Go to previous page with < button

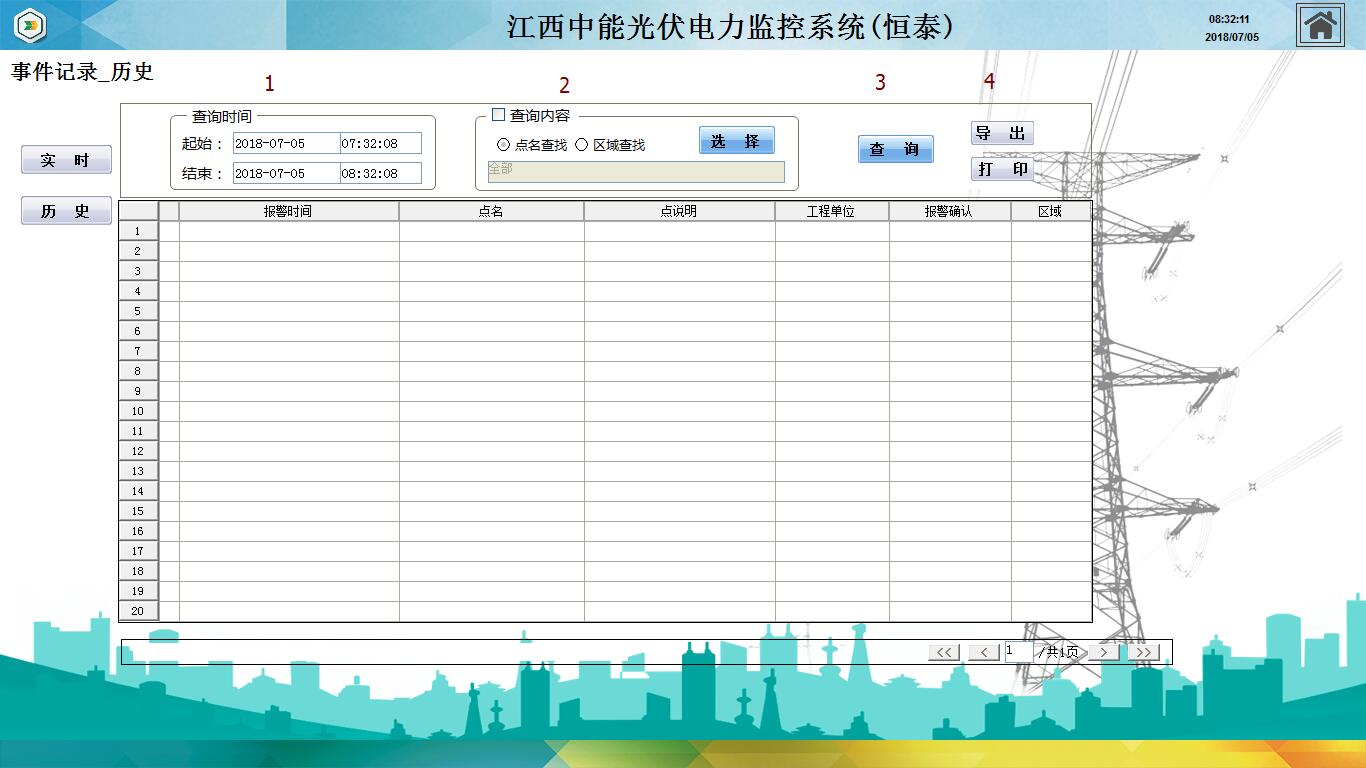pos(984,652)
